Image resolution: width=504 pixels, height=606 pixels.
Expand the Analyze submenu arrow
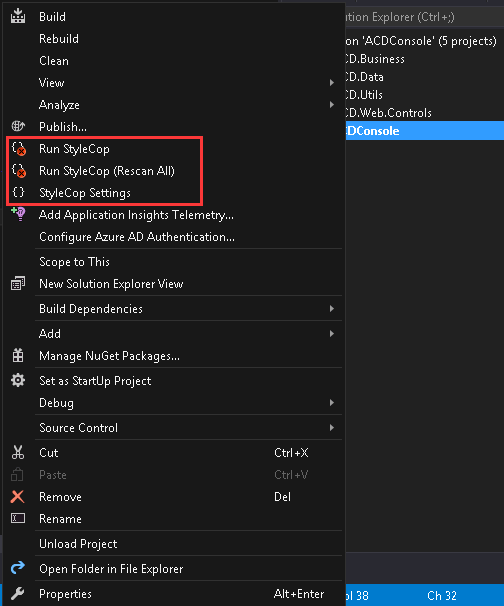click(x=332, y=105)
